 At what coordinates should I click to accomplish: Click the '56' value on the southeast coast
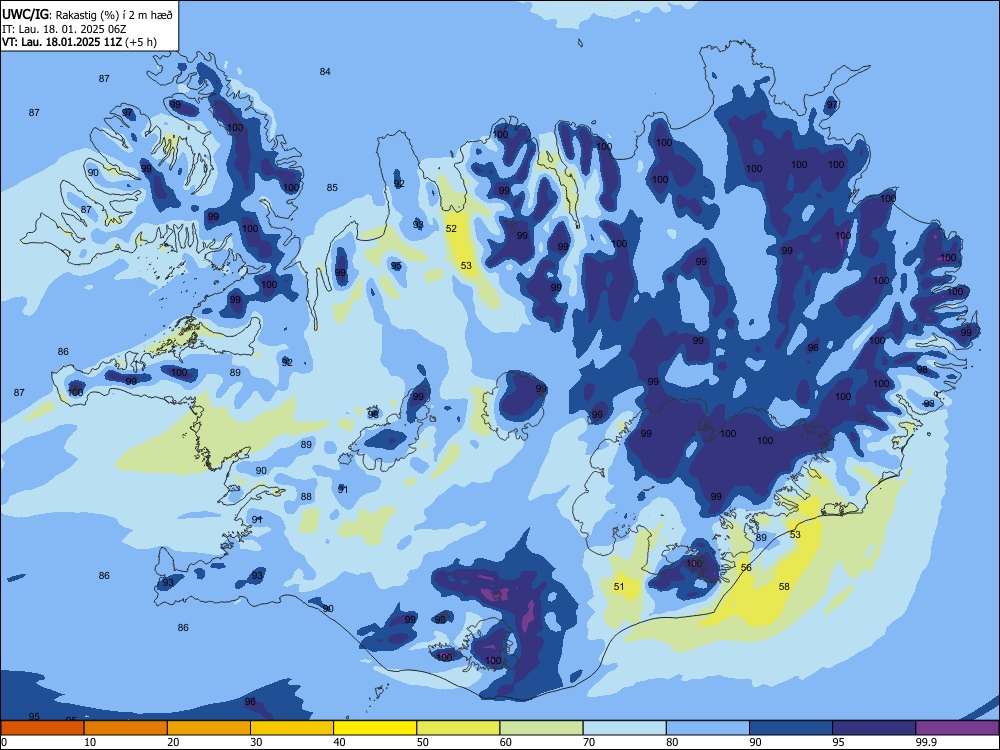[746, 567]
